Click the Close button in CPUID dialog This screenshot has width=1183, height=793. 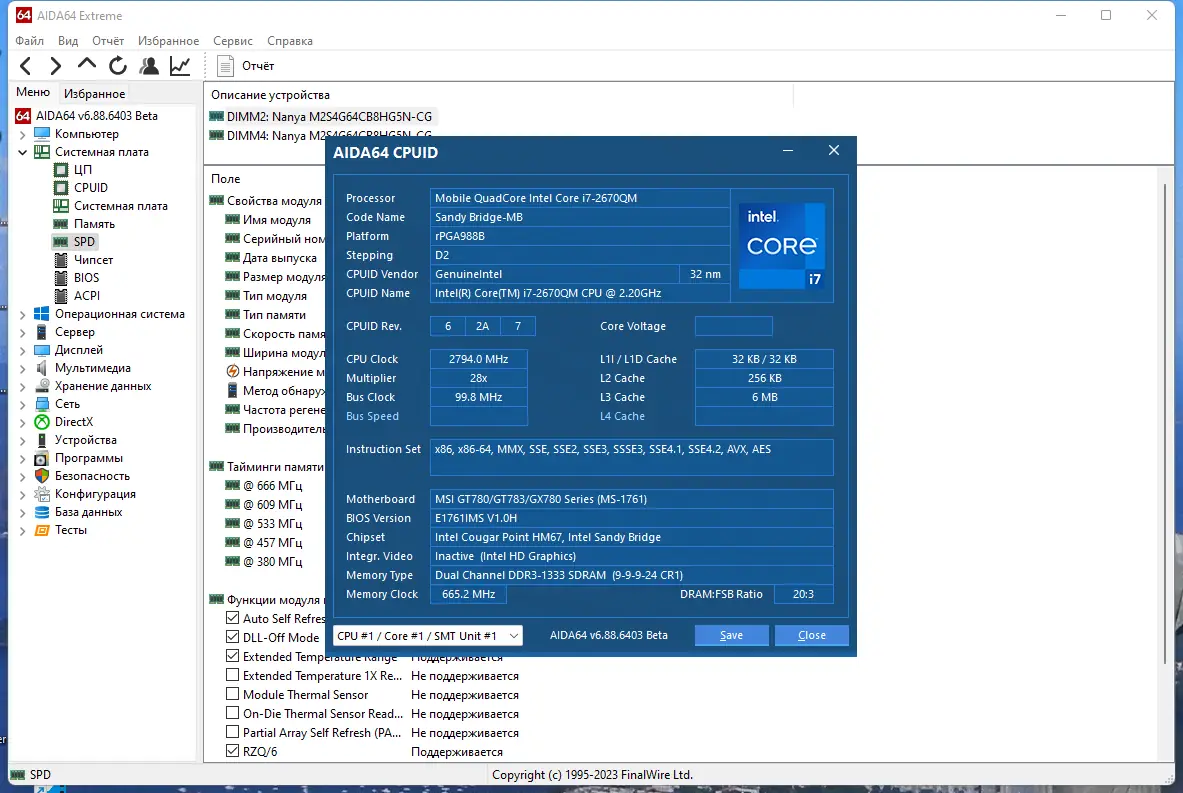811,636
